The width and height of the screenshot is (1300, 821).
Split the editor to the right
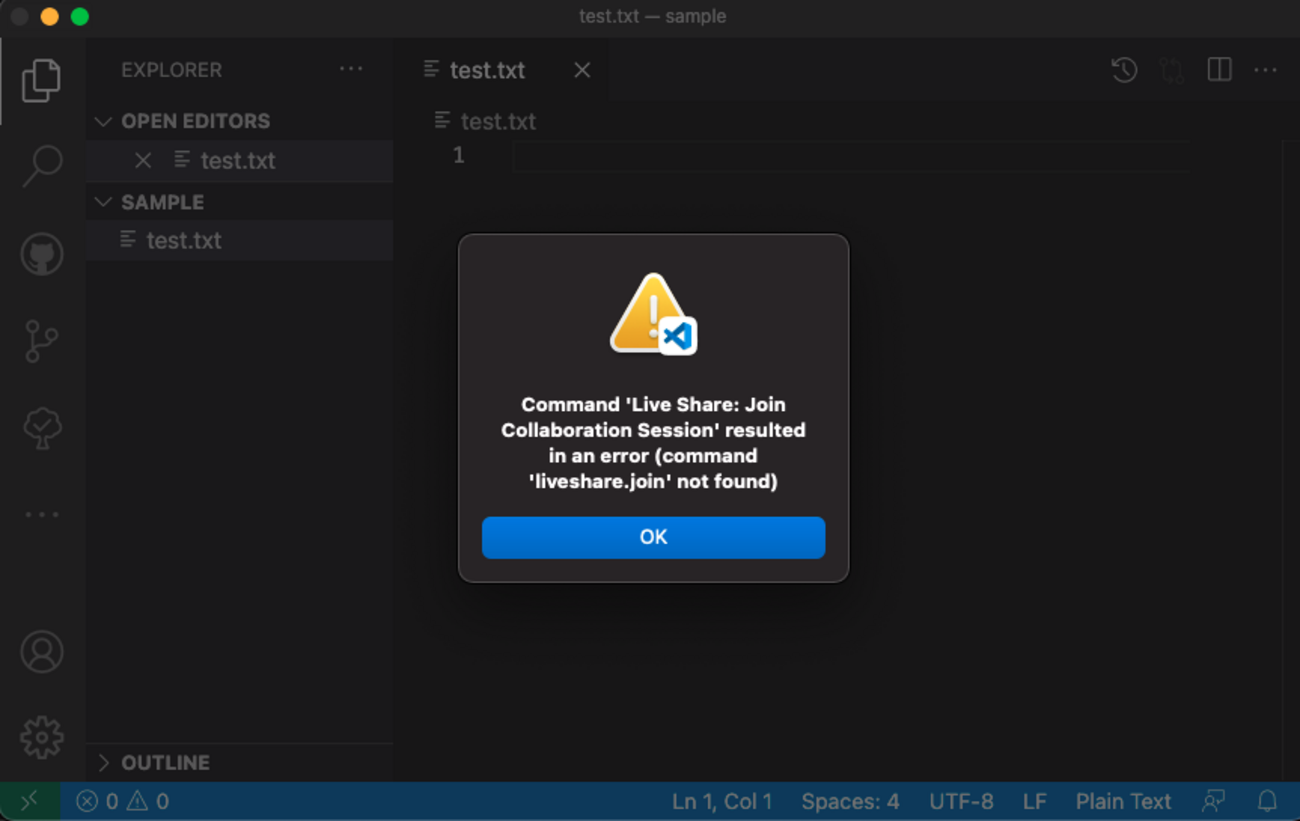coord(1219,70)
